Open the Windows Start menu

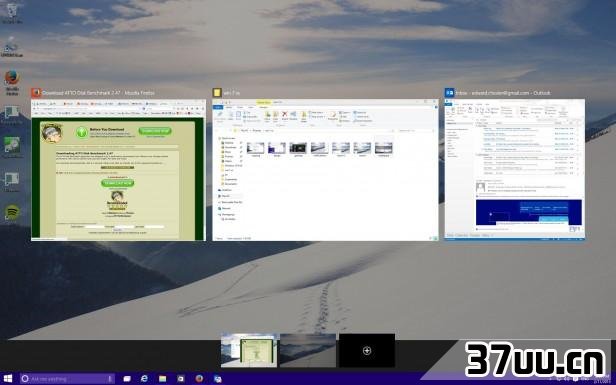8,379
